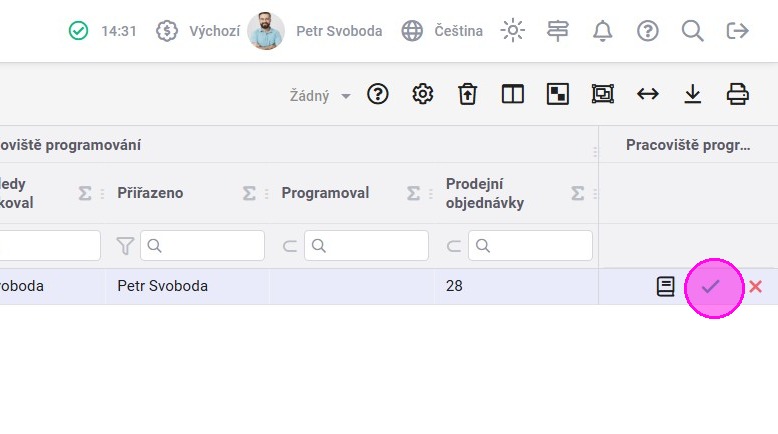The width and height of the screenshot is (778, 434).
Task: Click the Přiřazeno filter funnel icon
Action: [x=125, y=246]
